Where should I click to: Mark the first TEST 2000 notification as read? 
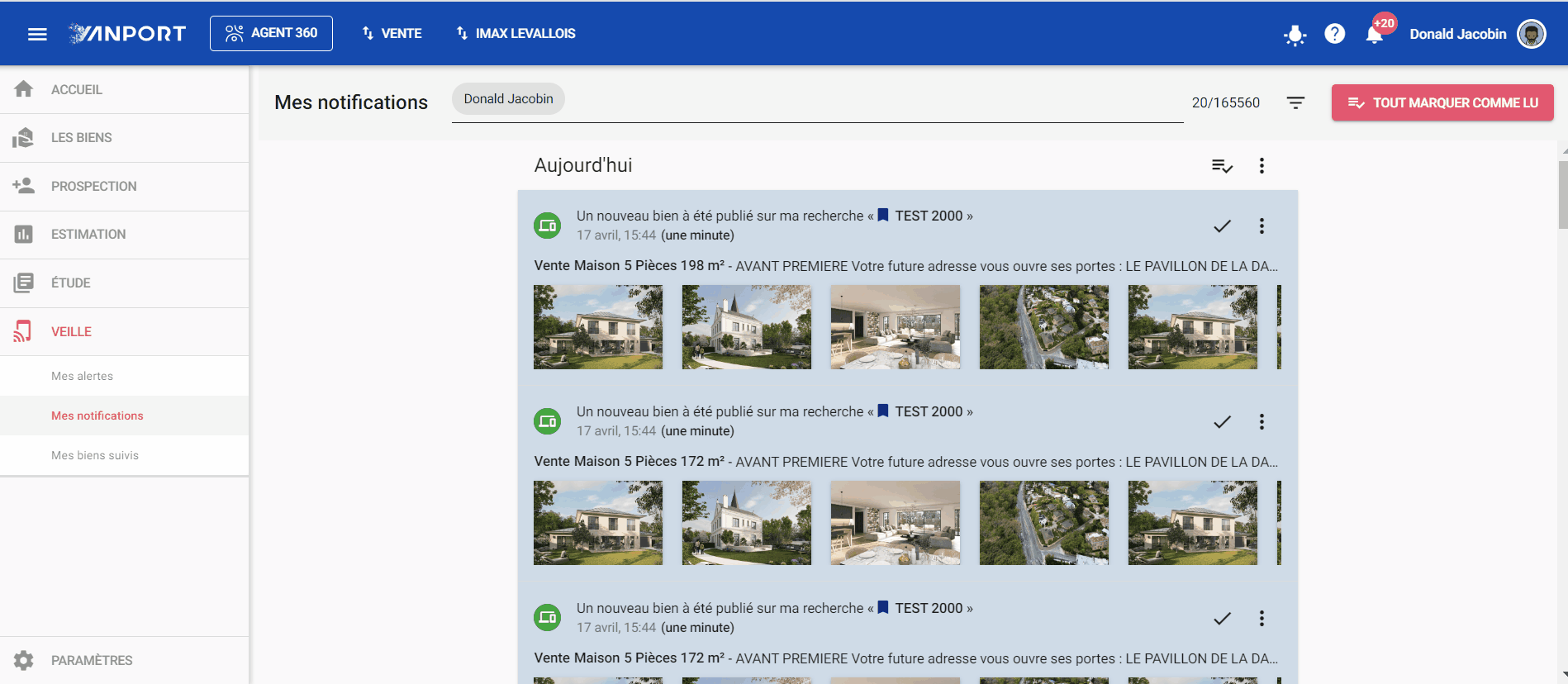(1222, 226)
